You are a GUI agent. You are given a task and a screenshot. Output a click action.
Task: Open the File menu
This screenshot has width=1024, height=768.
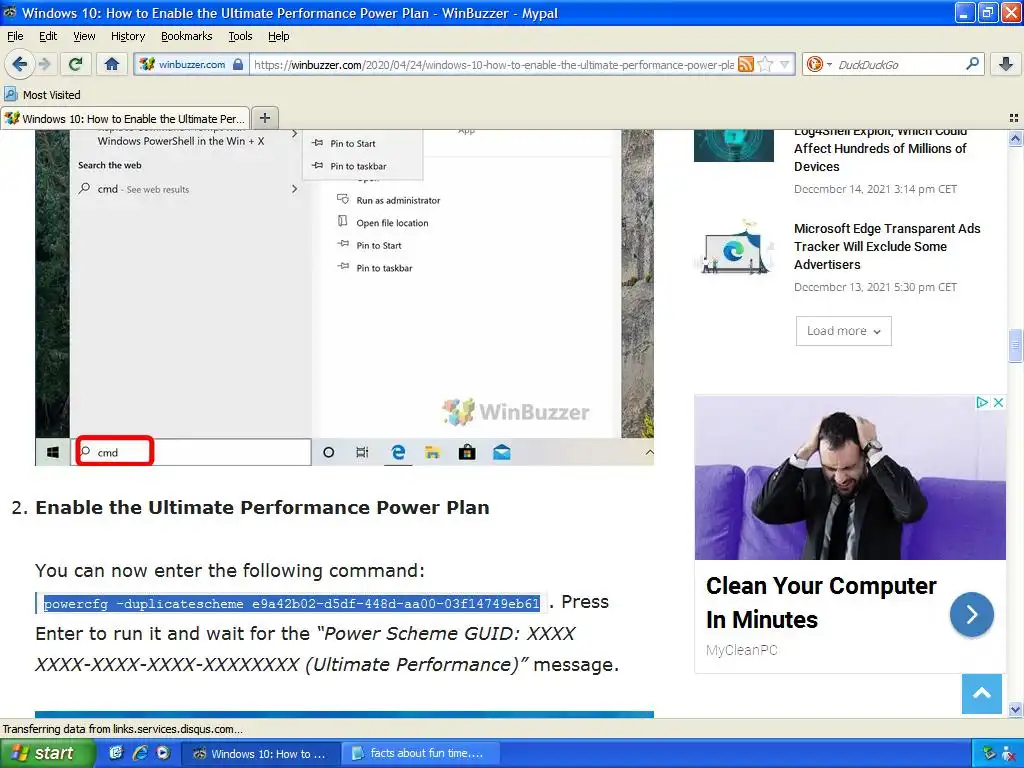pos(15,36)
